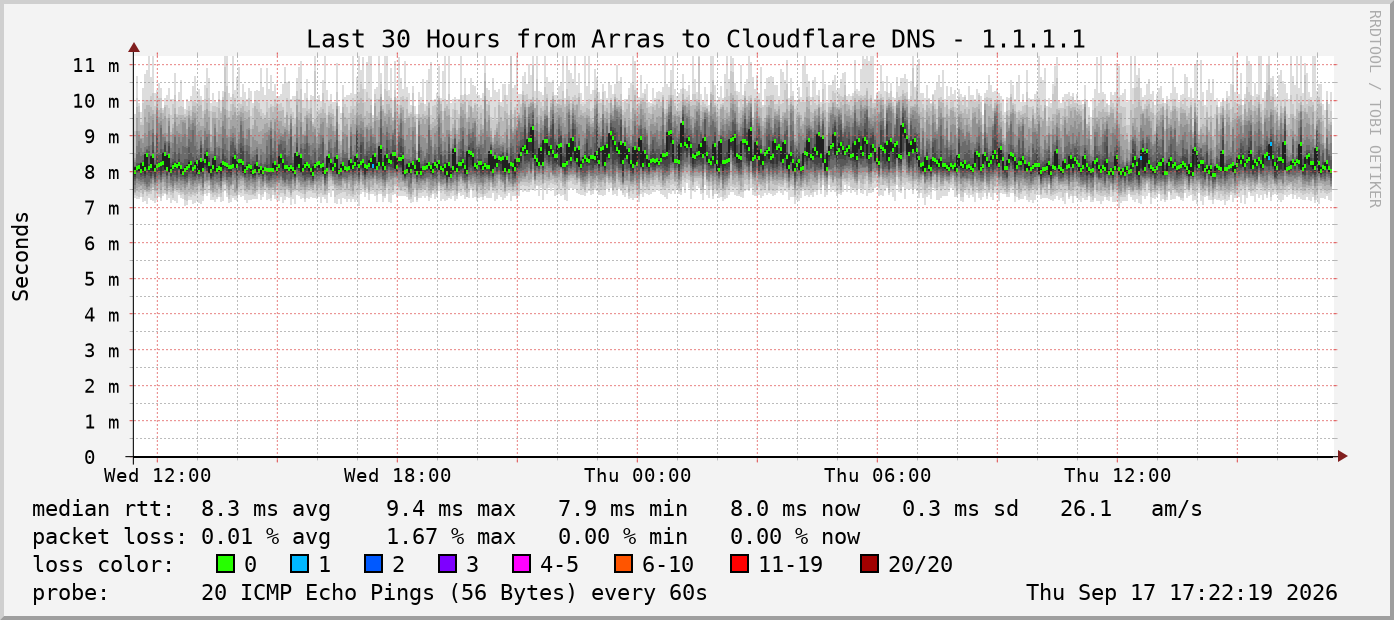
Task: Click the Wed 12:00 time axis label
Action: [158, 476]
